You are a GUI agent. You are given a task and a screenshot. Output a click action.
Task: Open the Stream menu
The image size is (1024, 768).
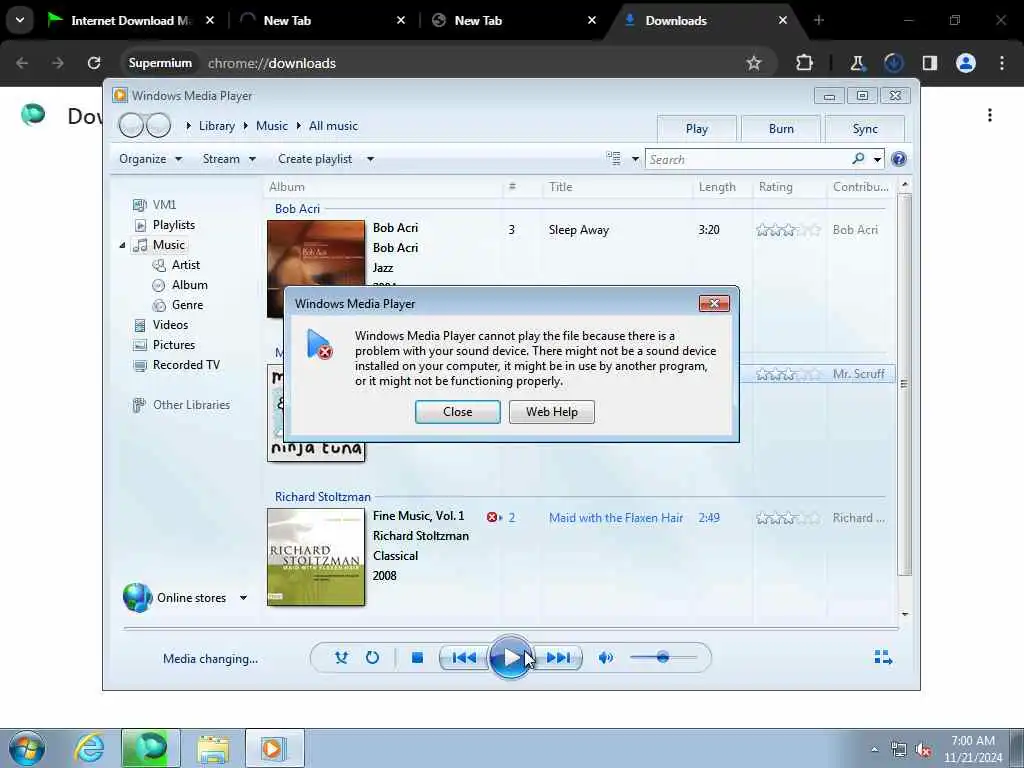pyautogui.click(x=229, y=159)
